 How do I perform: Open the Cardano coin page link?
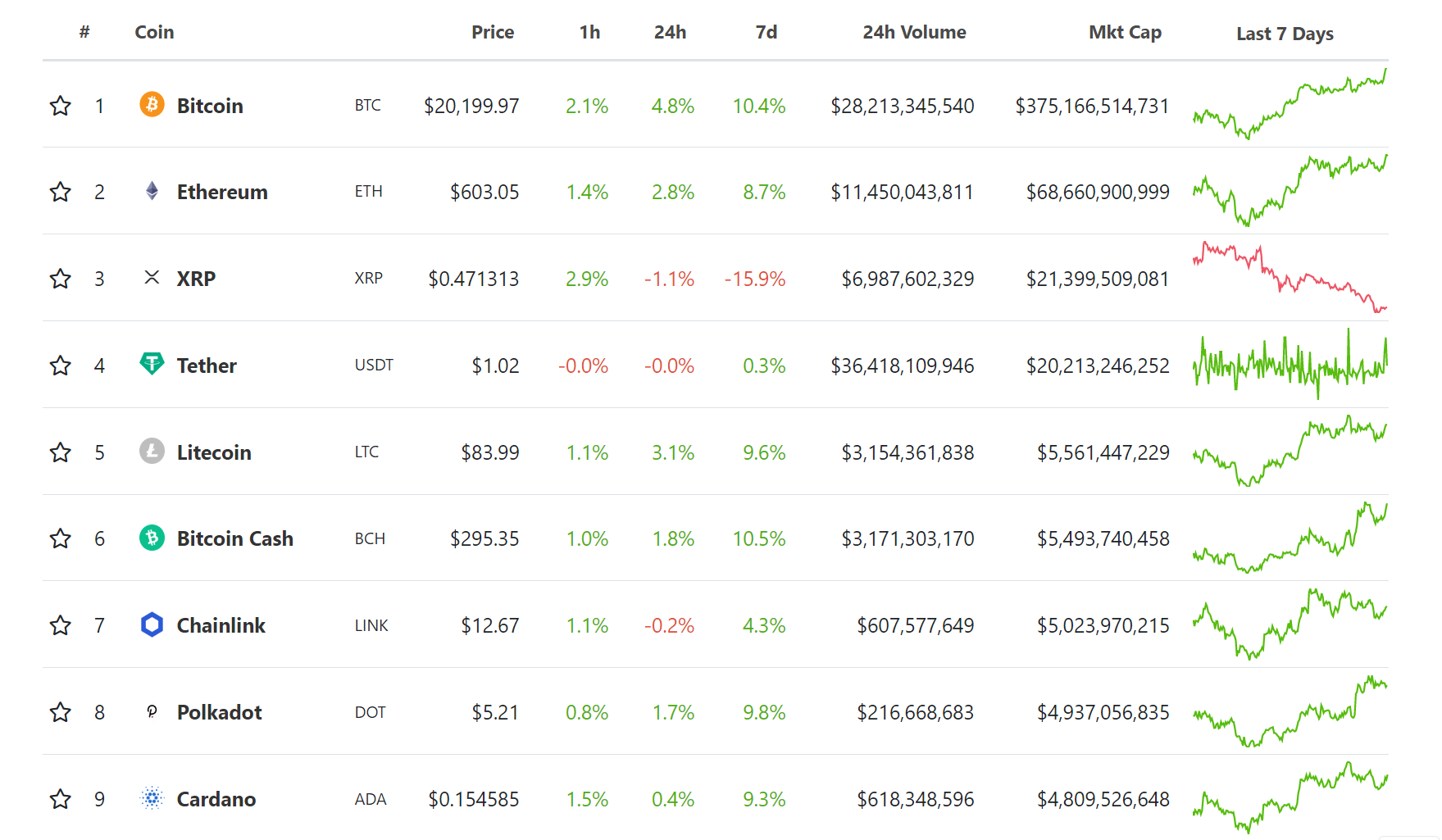[216, 799]
